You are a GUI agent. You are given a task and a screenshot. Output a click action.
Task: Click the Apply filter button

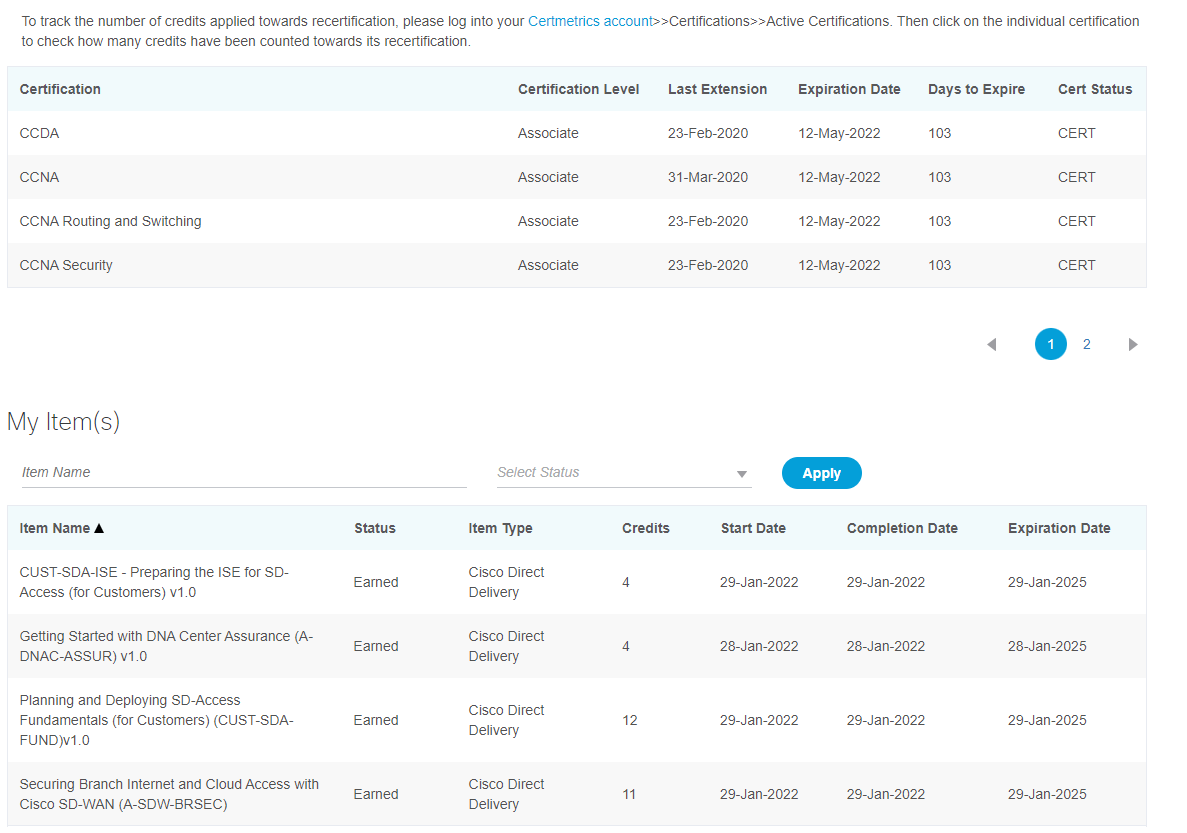(821, 473)
